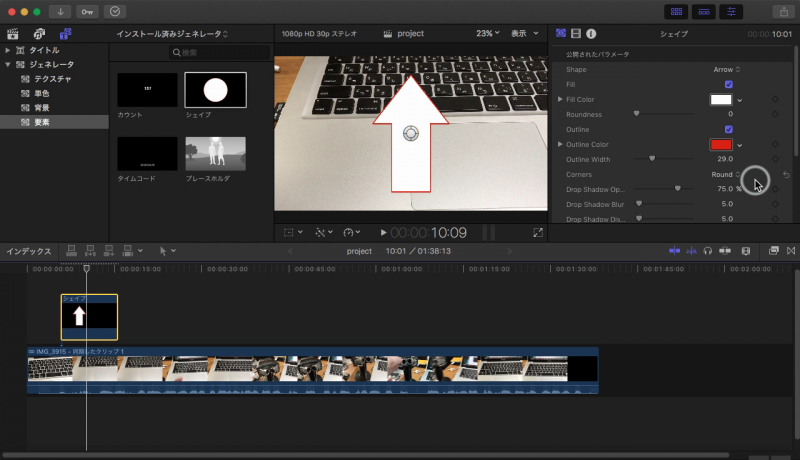The height and width of the screenshot is (460, 800).
Task: Disable the Outline checkbox
Action: click(728, 129)
